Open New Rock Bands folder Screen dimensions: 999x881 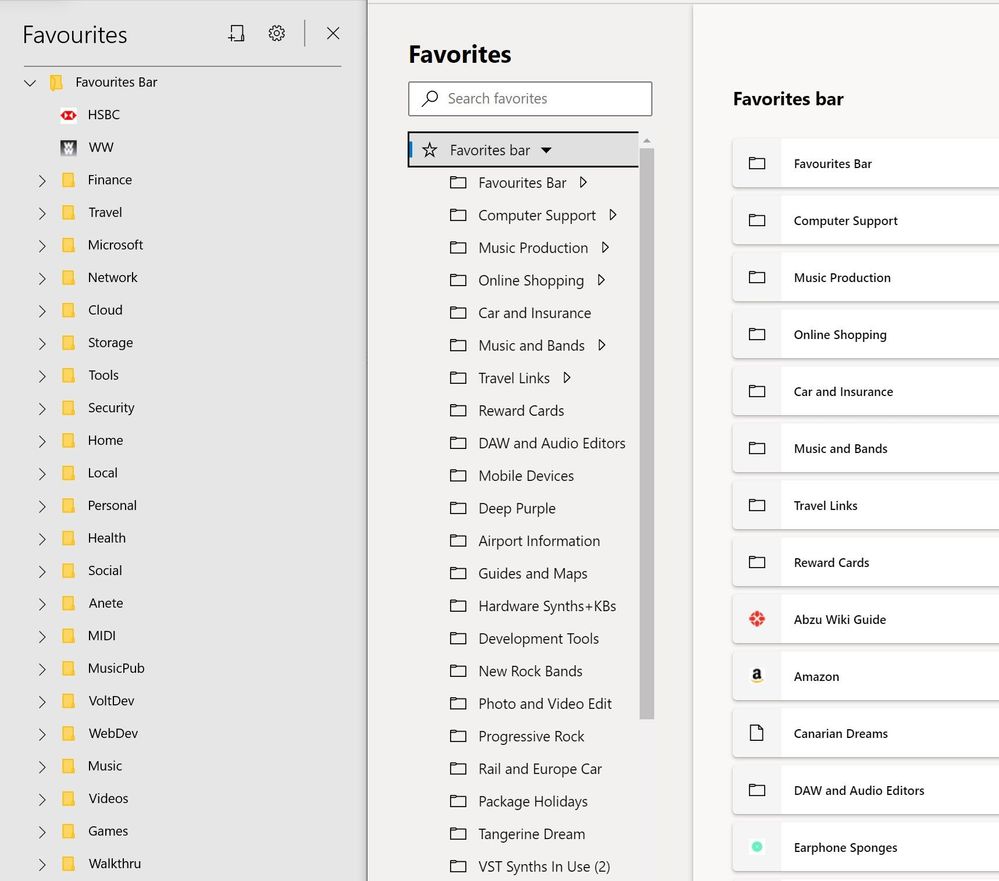[x=530, y=671]
